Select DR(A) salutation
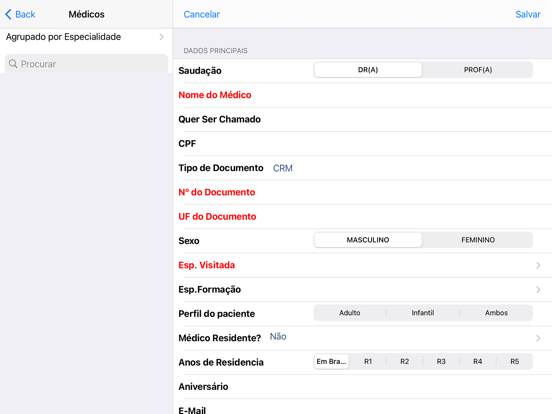Viewport: 552px width, 414px height. [368, 70]
